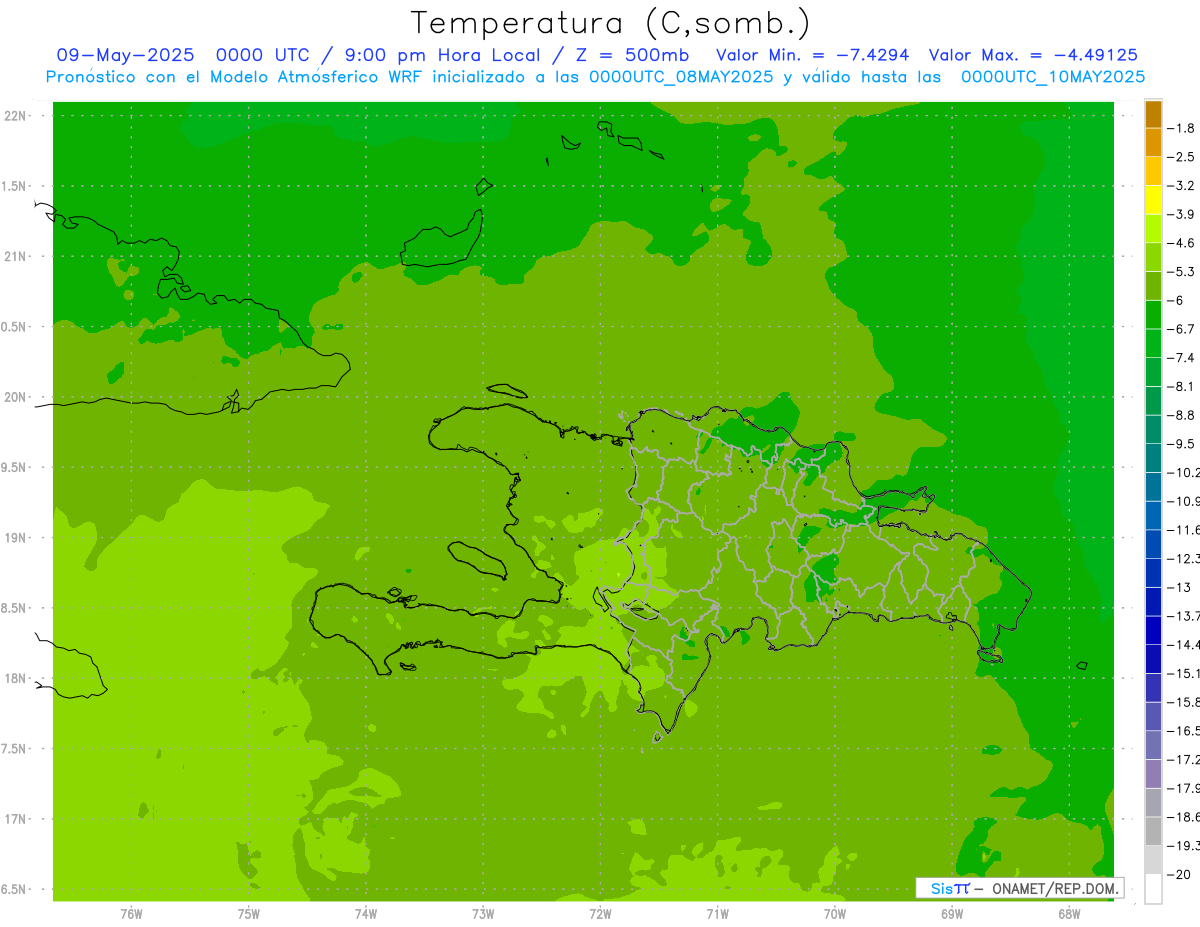Click the 'SisTT - ONAMET/REP.DOM.' credit label
This screenshot has height=927, width=1200.
click(x=1020, y=888)
